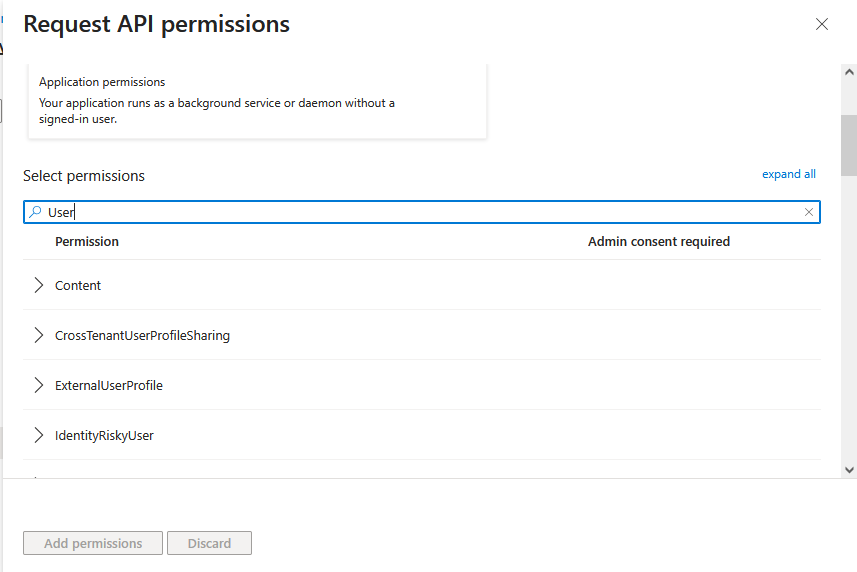857x572 pixels.
Task: Focus the permissions search field
Action: pyautogui.click(x=420, y=212)
